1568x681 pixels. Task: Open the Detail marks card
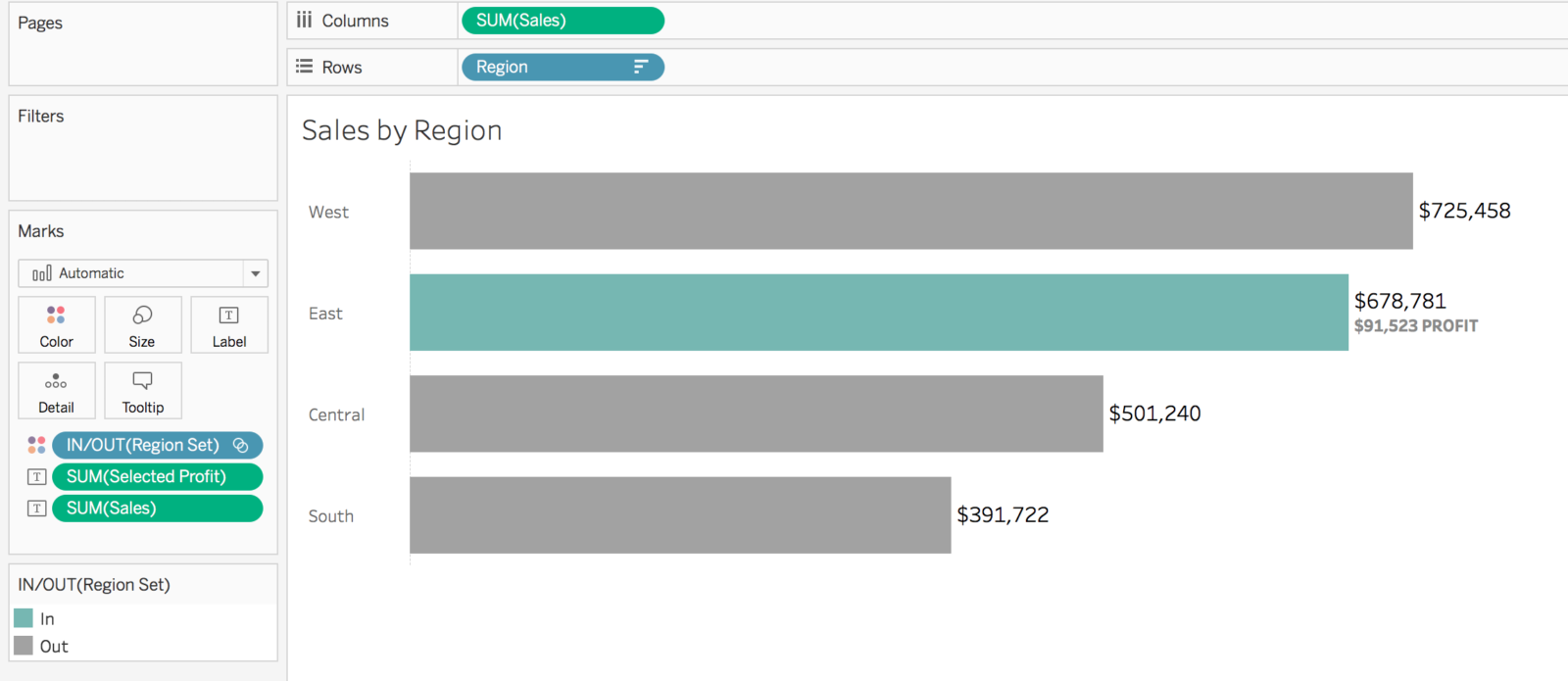(x=56, y=390)
